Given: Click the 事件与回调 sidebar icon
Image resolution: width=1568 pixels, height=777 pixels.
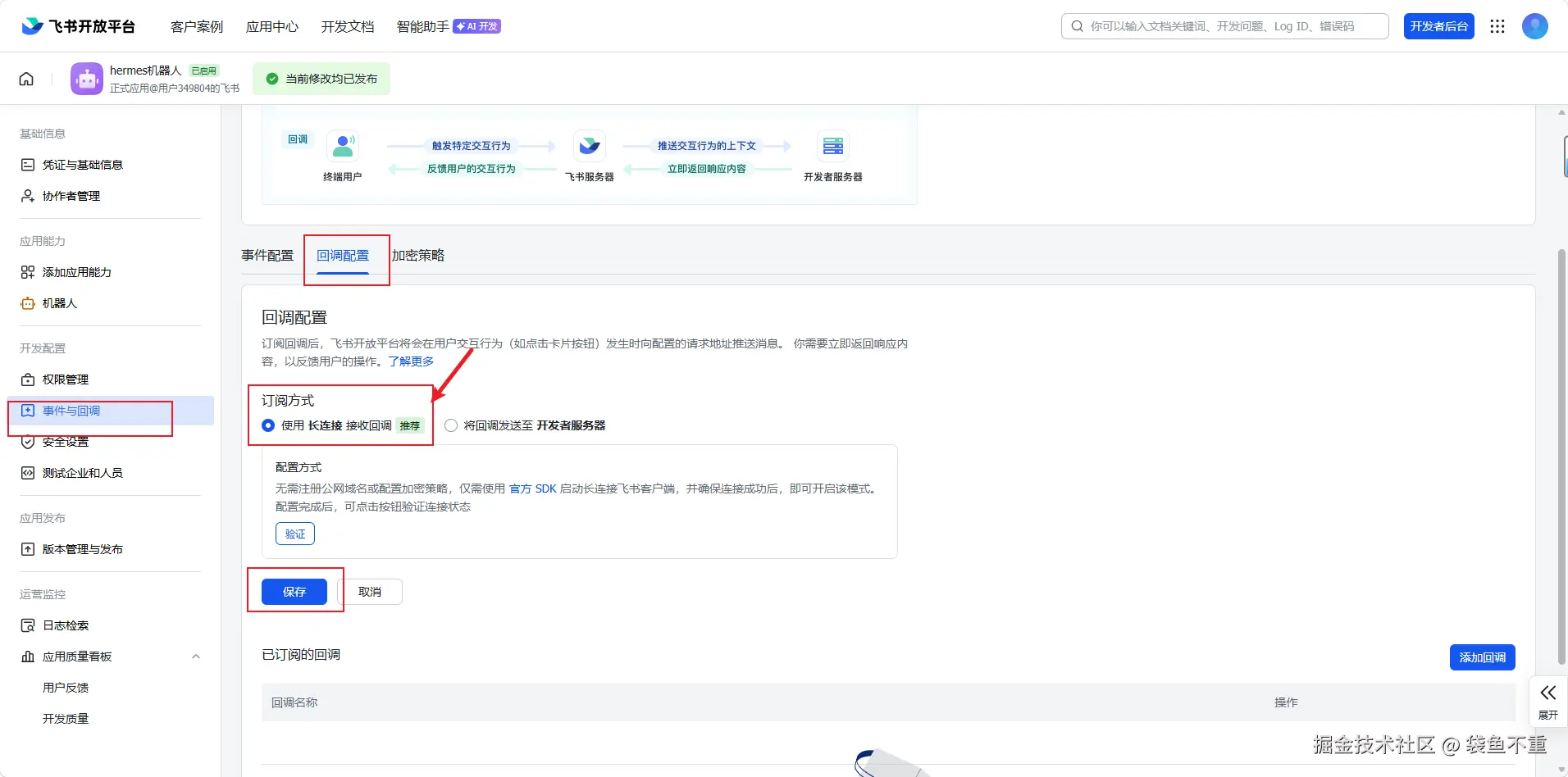Looking at the screenshot, I should pos(28,411).
